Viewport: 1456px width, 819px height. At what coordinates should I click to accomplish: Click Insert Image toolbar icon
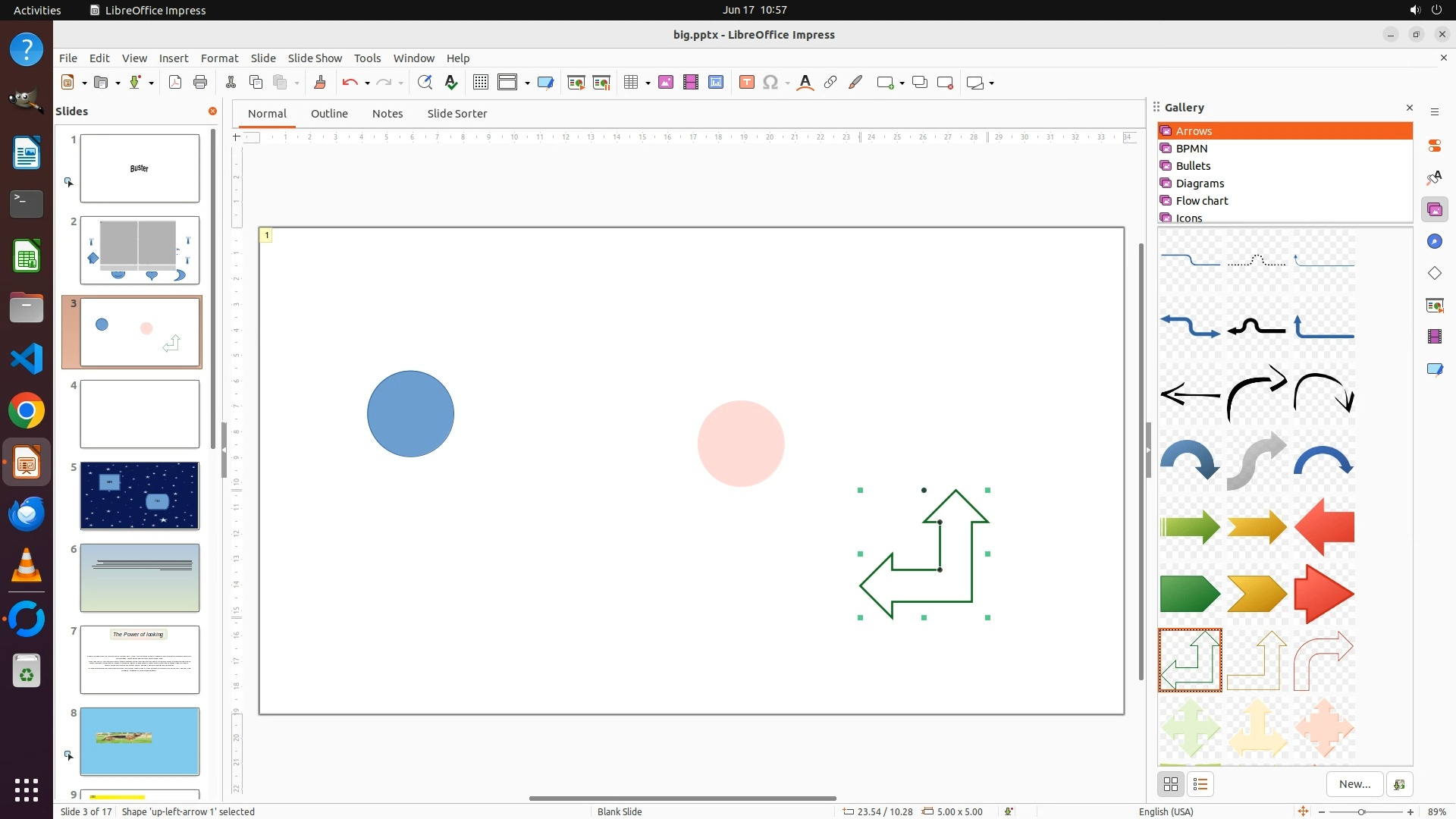tap(666, 83)
